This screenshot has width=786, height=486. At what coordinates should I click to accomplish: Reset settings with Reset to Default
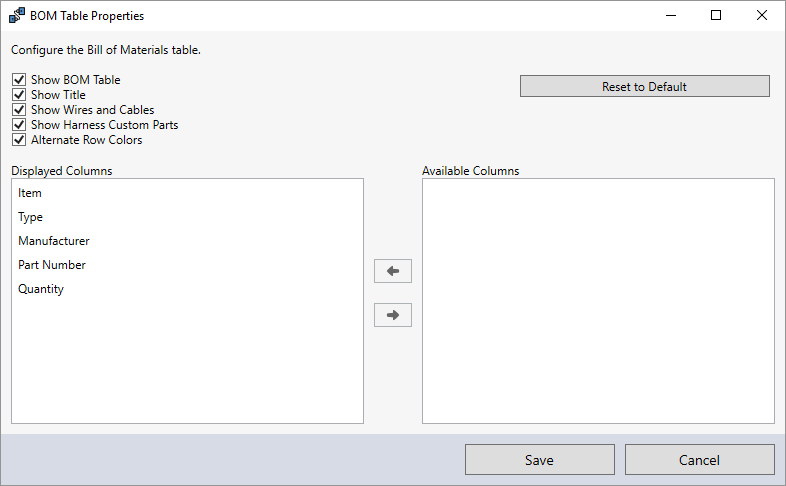pos(645,86)
